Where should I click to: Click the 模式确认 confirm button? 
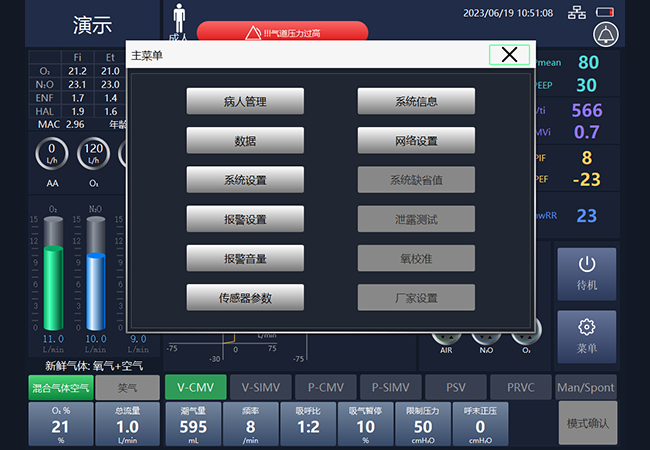587,423
